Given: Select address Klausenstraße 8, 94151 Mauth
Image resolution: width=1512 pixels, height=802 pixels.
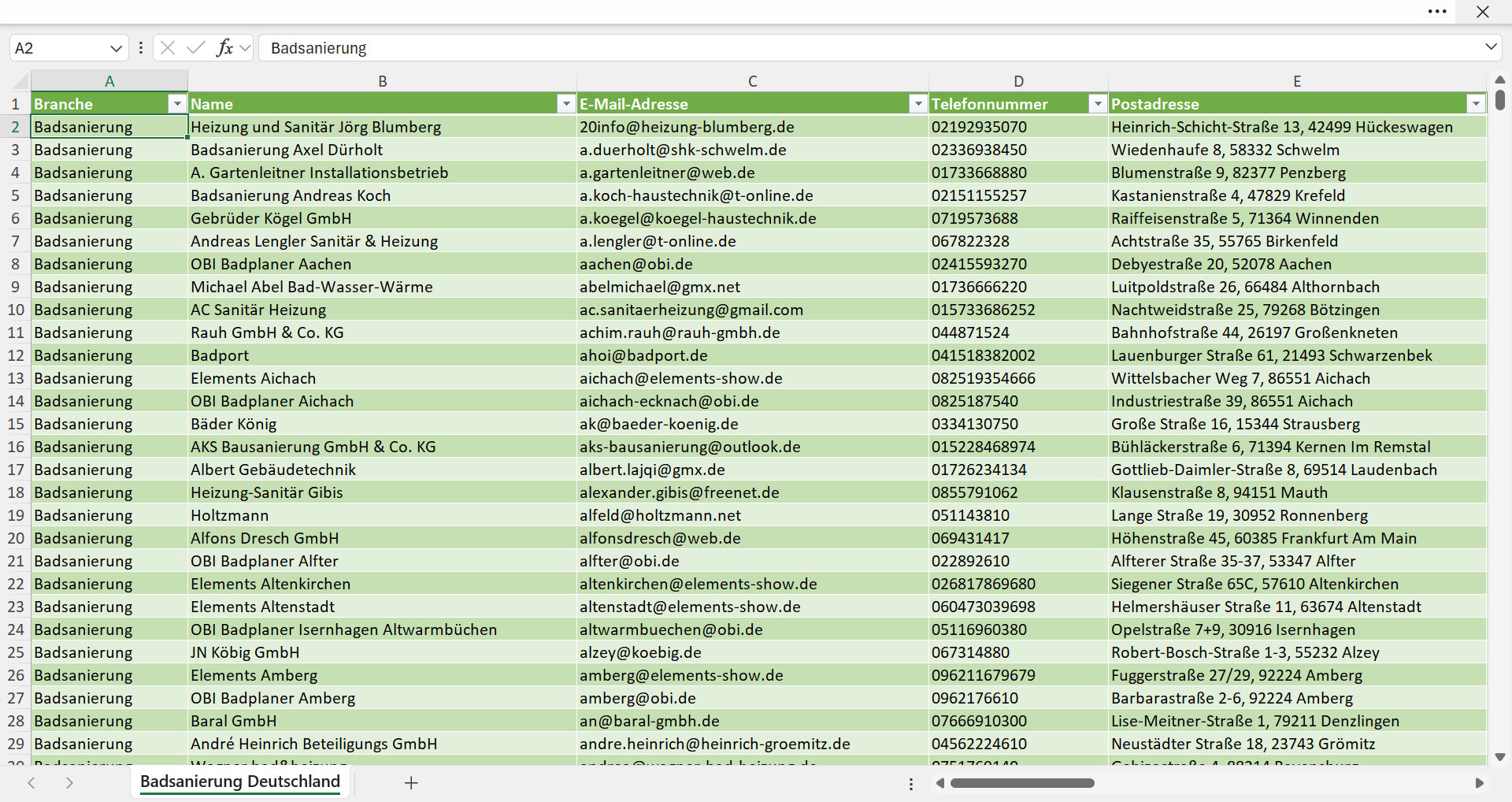Looking at the screenshot, I should (1297, 492).
